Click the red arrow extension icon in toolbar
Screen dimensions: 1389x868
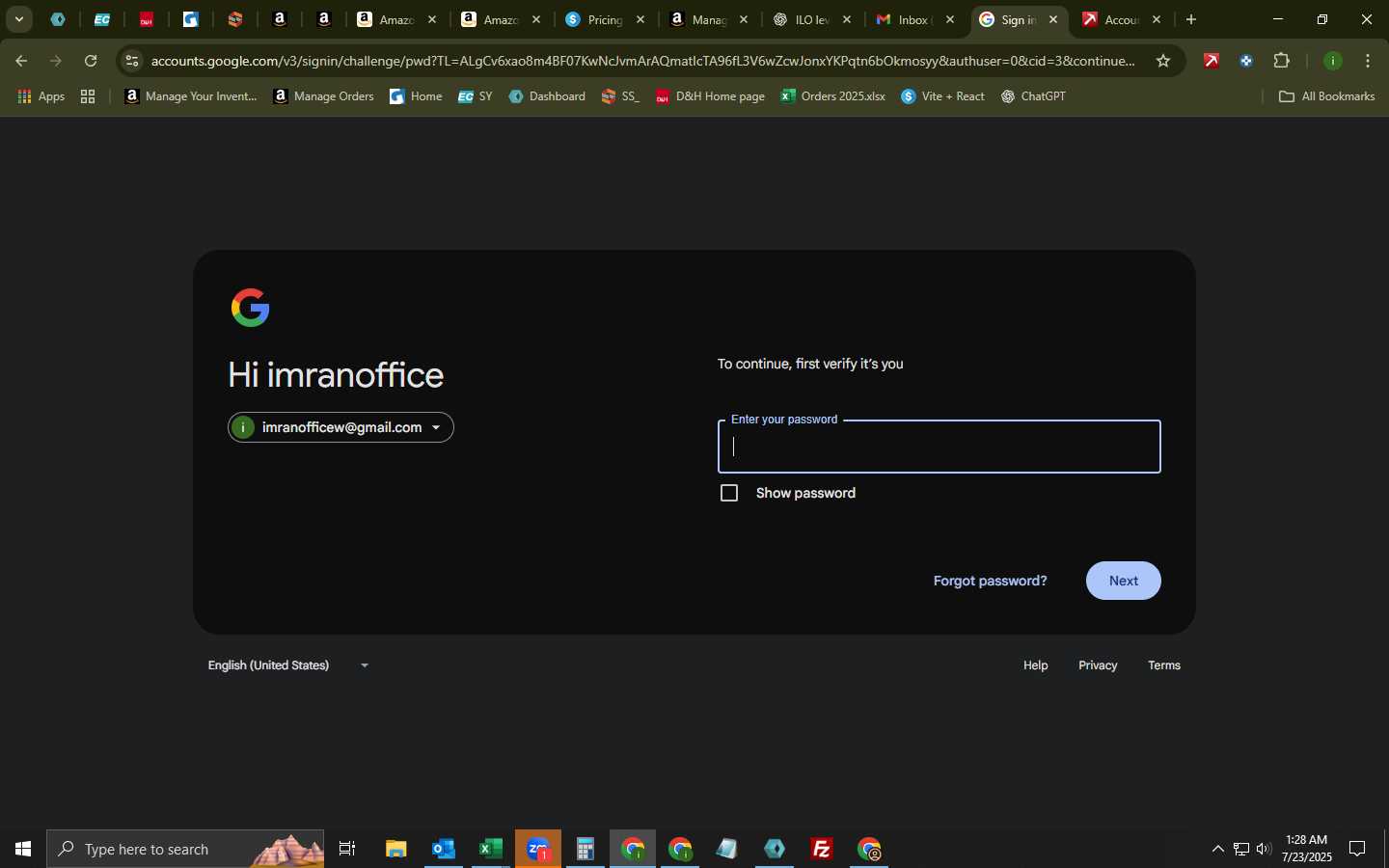pyautogui.click(x=1212, y=61)
